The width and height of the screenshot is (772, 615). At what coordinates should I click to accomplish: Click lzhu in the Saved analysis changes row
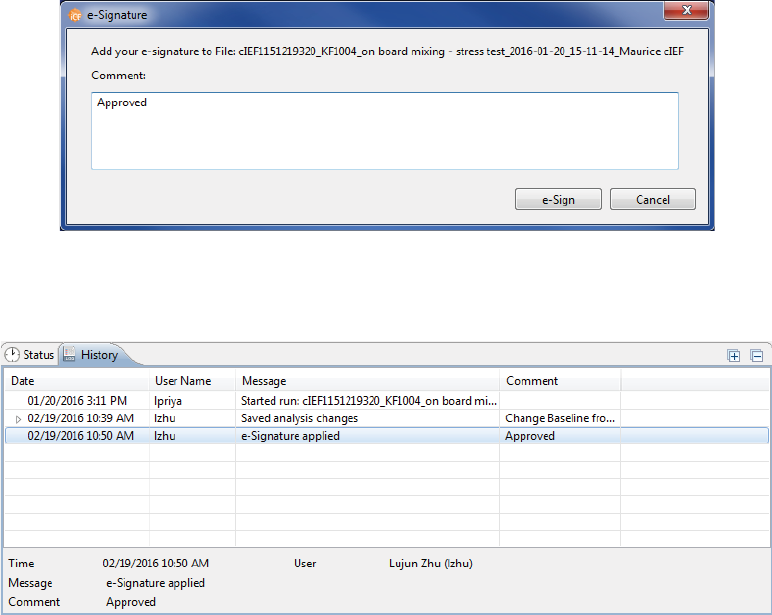164,418
